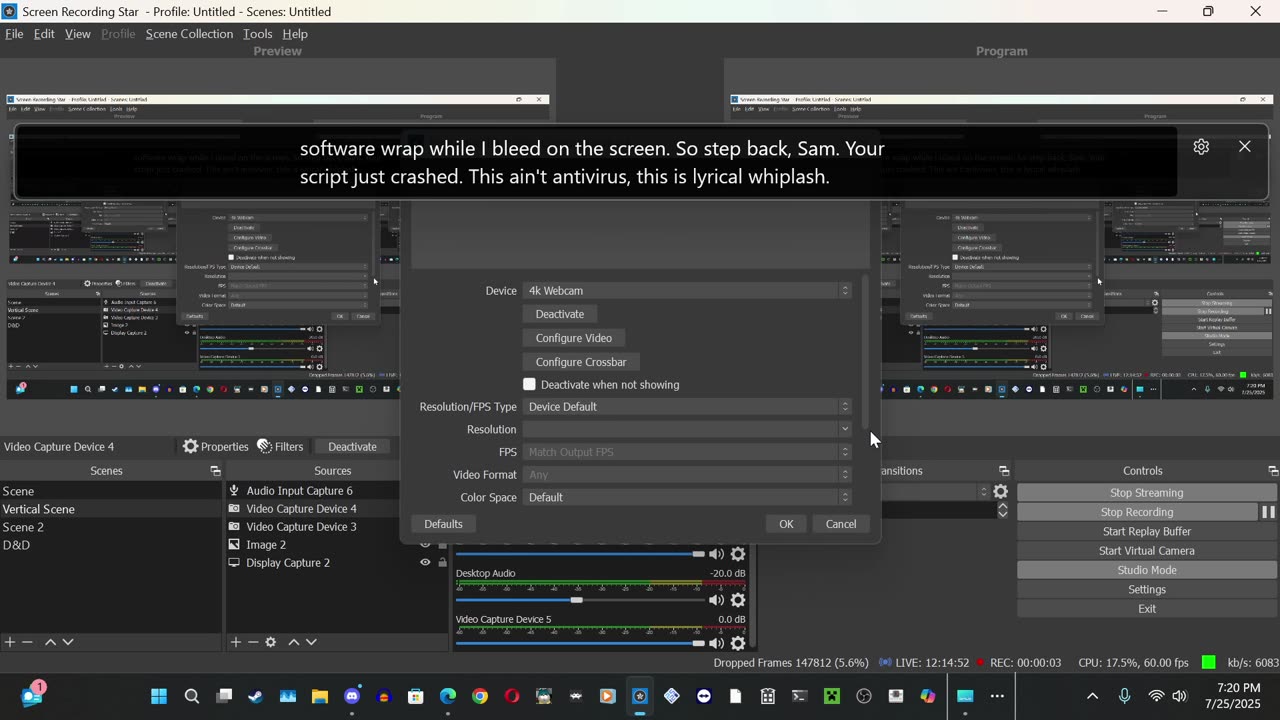Open Video Capture Device 5 mixer gear
Screen dimensions: 1280x720
pos(738,644)
